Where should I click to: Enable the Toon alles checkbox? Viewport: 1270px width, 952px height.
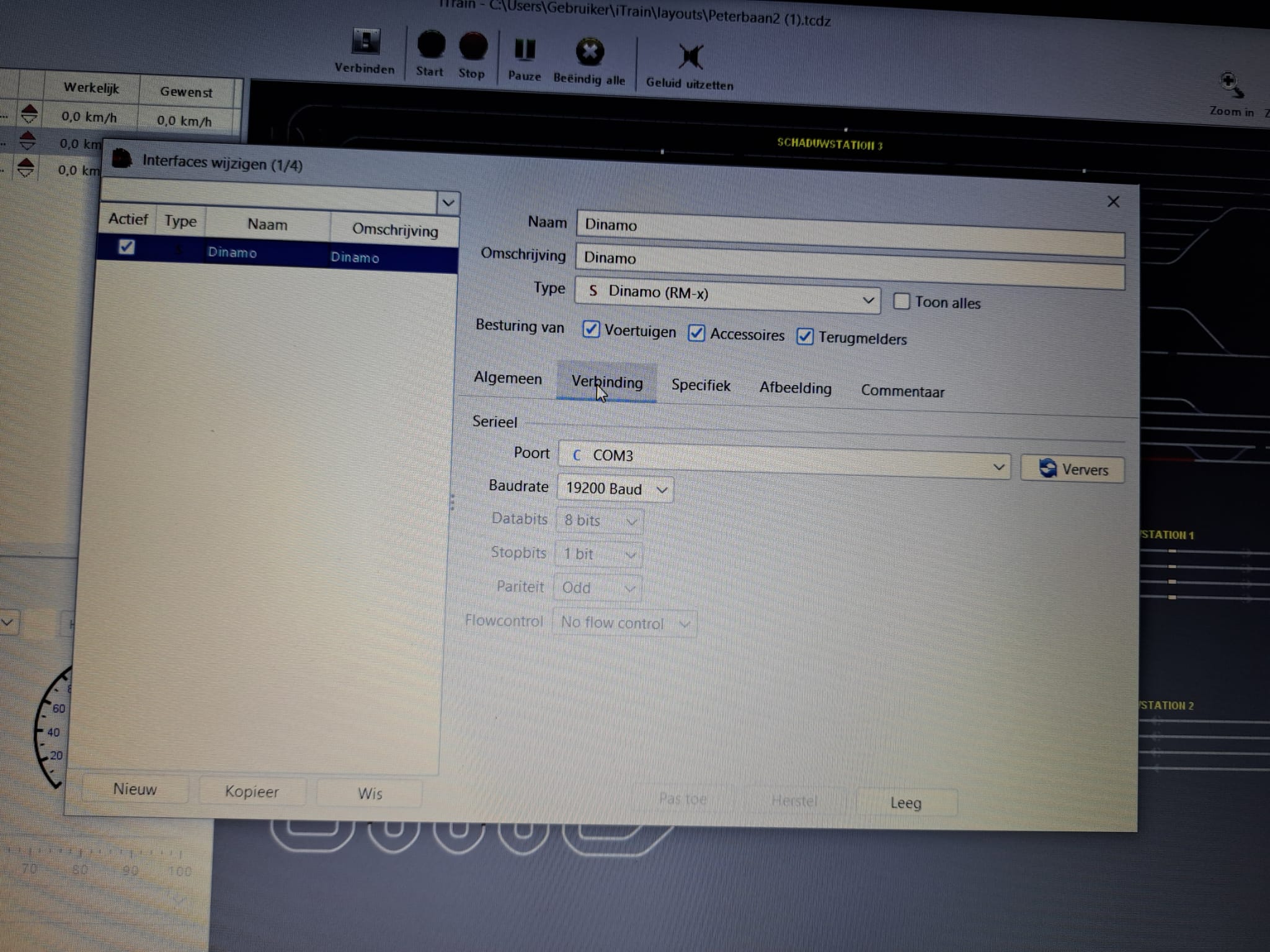click(901, 301)
